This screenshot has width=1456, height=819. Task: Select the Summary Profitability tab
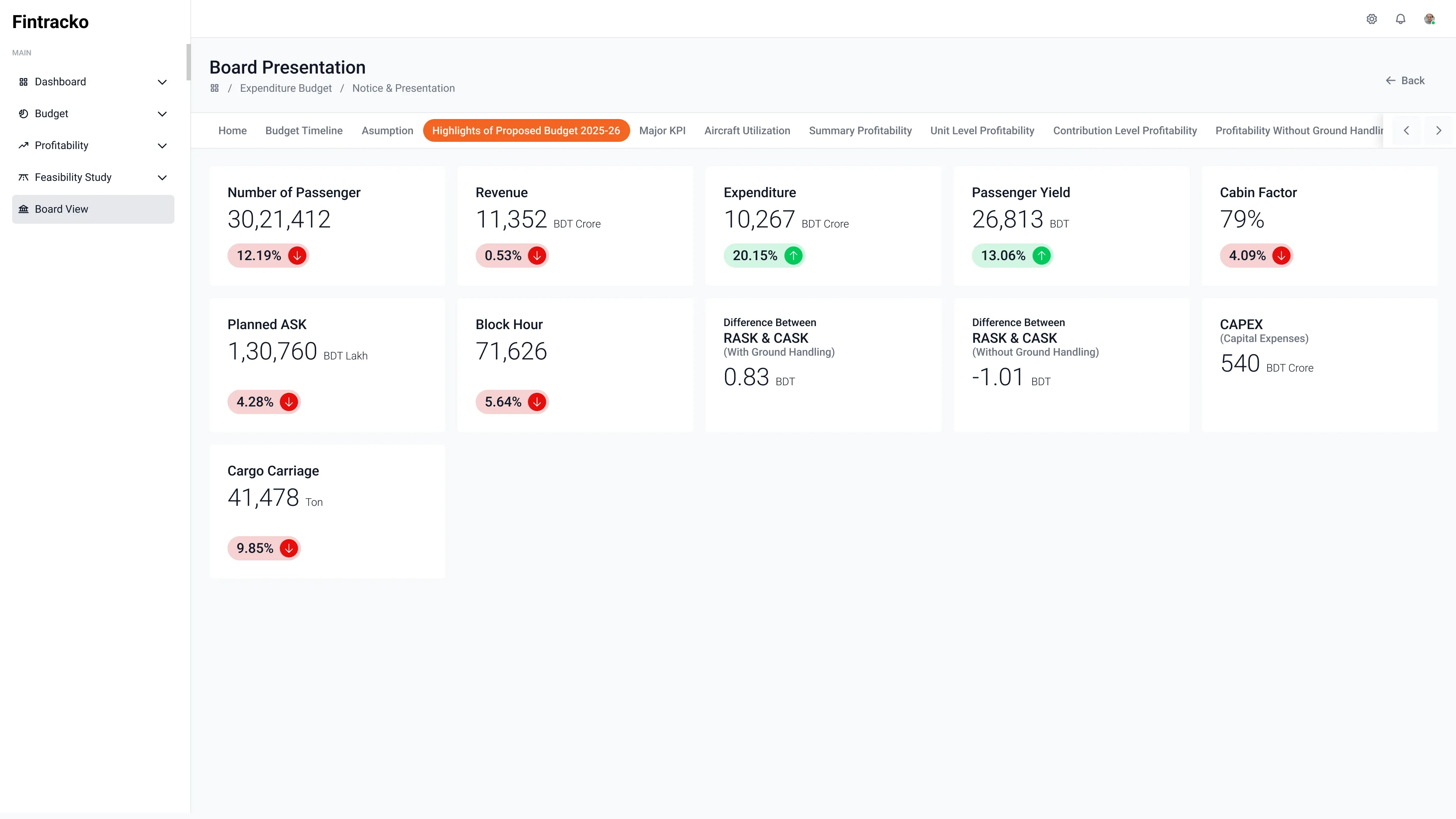pyautogui.click(x=860, y=130)
